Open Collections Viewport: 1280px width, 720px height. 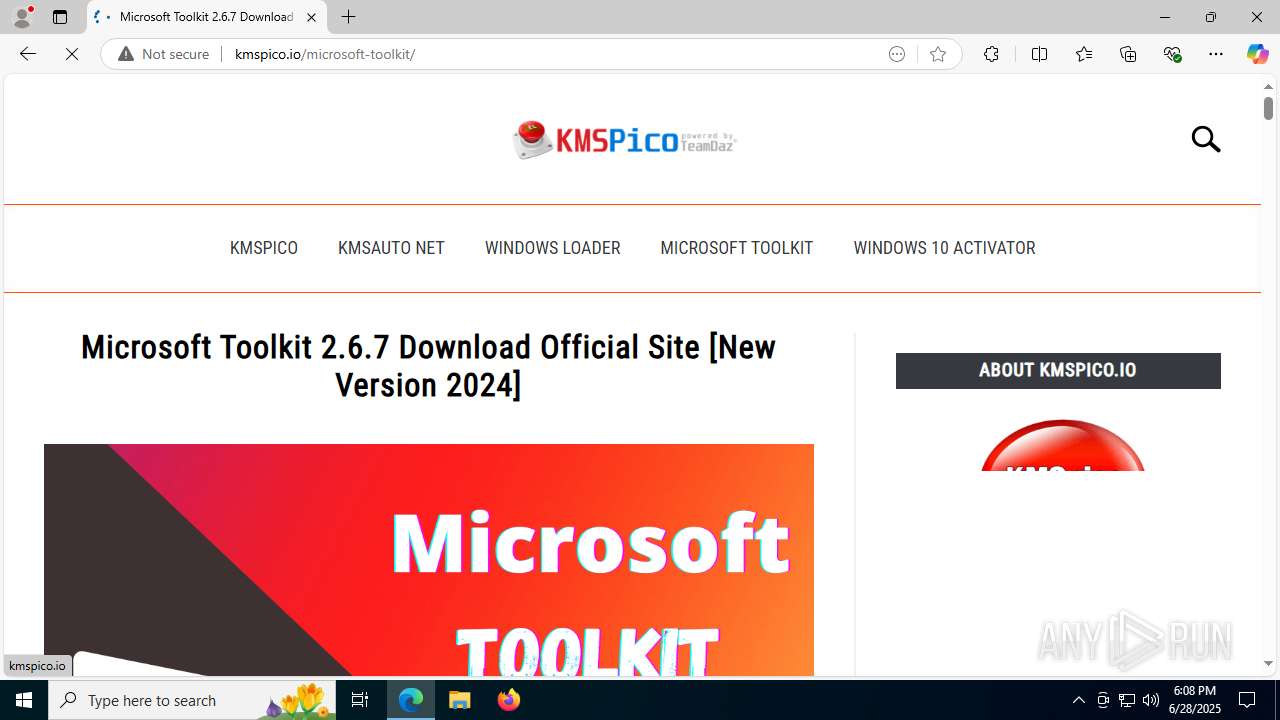[x=1128, y=54]
